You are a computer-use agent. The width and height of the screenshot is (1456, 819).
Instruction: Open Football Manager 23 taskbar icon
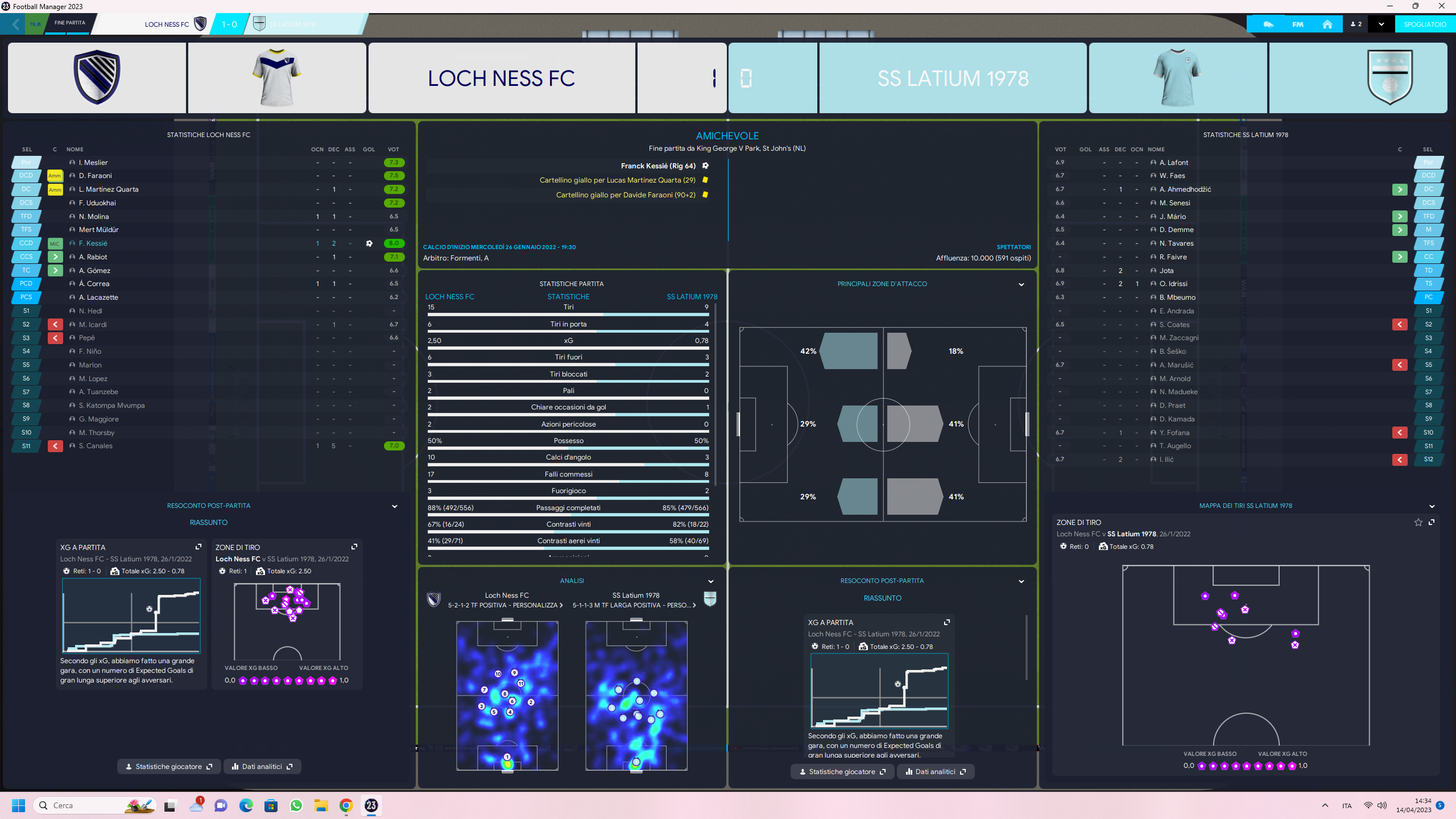coord(371,805)
